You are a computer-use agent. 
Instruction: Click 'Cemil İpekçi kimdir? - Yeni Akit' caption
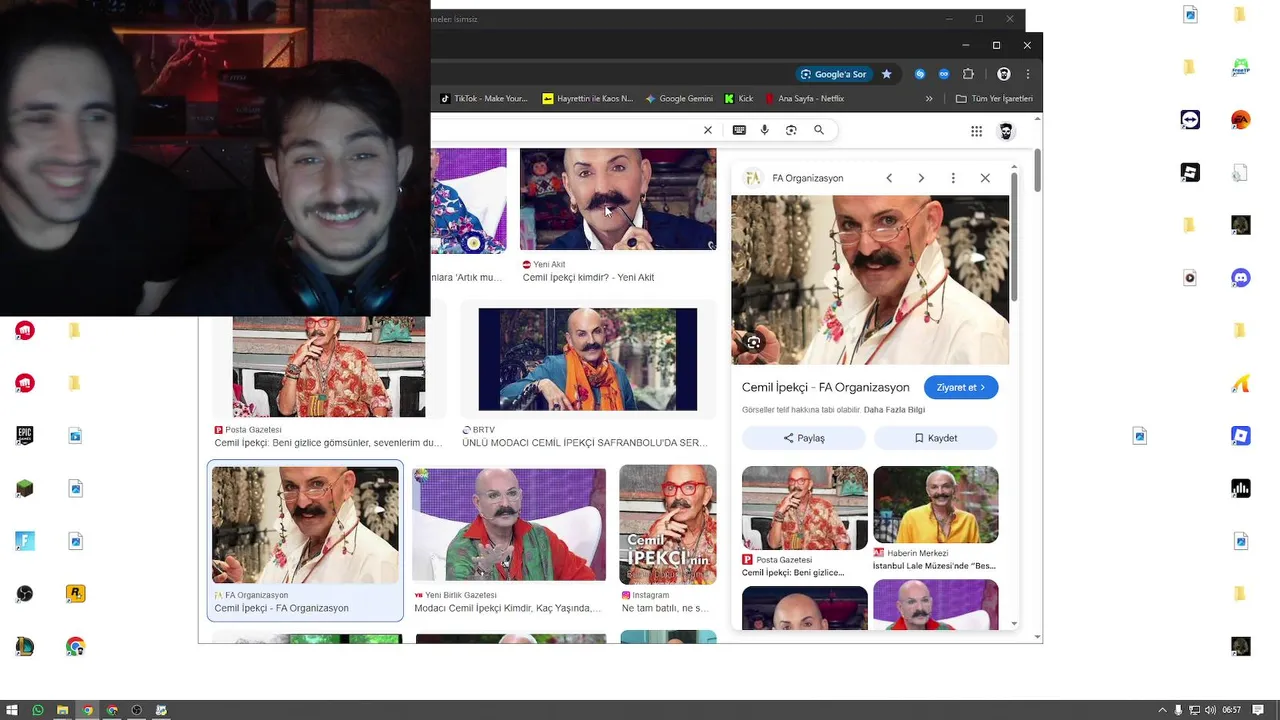tap(588, 278)
